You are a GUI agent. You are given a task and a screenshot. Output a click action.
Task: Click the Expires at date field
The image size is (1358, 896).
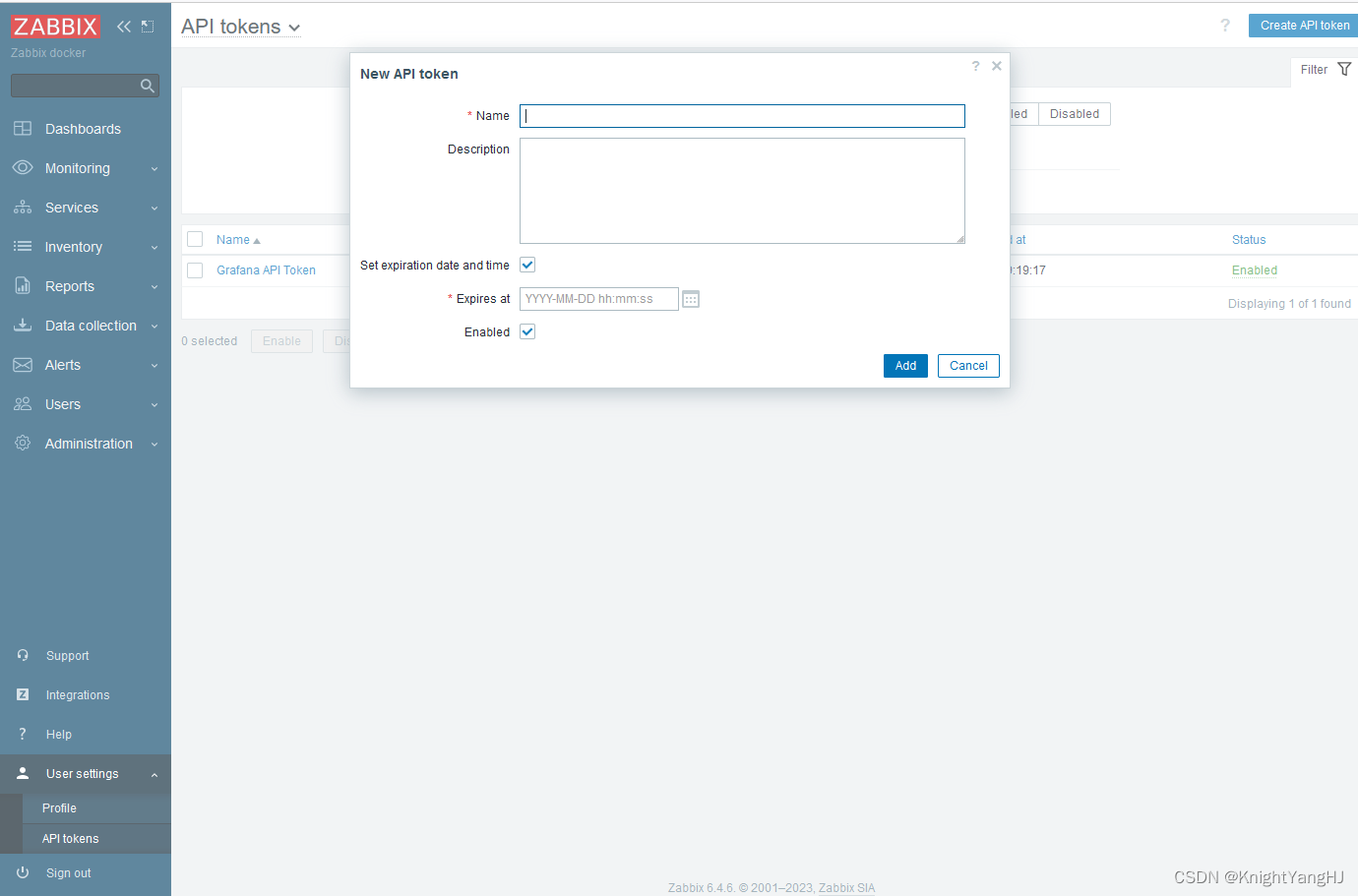[x=599, y=299]
